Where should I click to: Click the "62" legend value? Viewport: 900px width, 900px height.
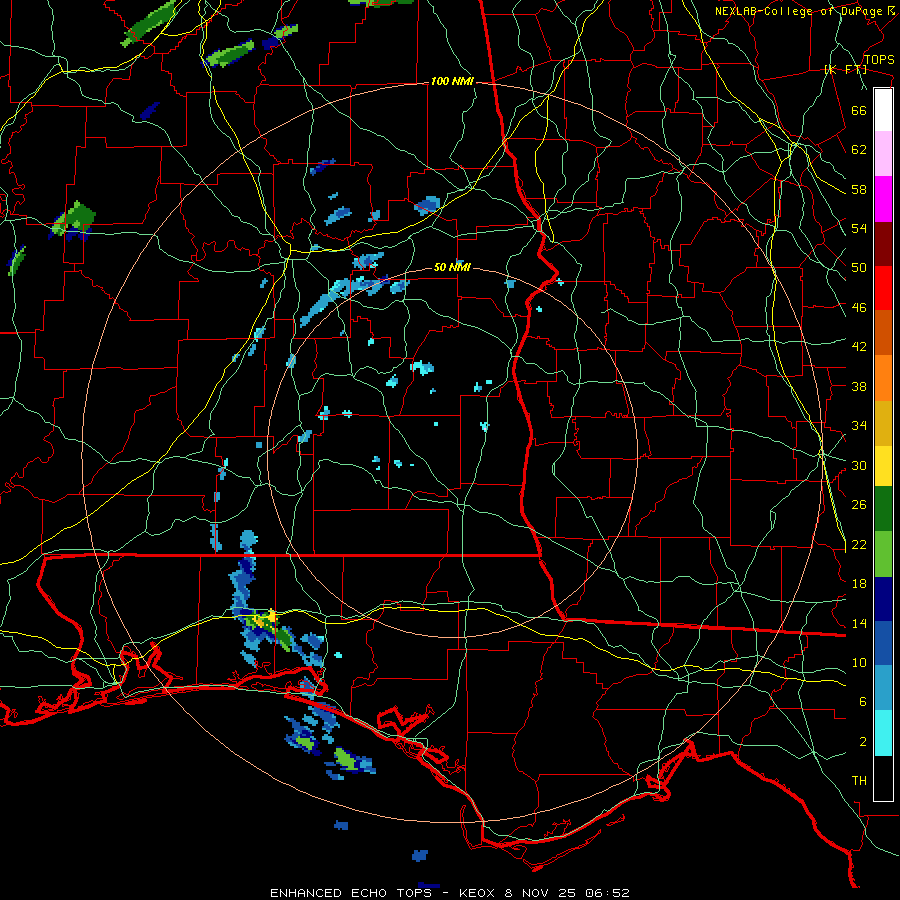[x=859, y=150]
